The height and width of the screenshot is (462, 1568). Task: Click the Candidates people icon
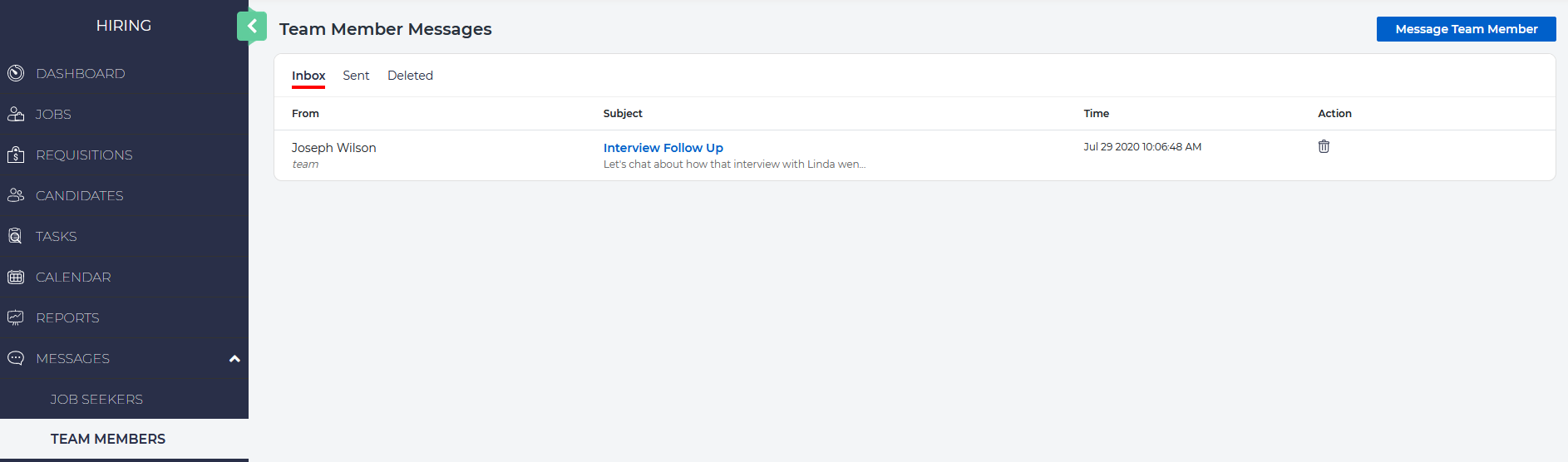tap(16, 195)
